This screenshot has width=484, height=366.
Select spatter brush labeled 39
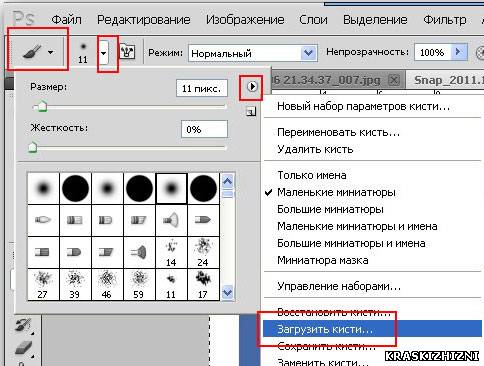click(75, 284)
